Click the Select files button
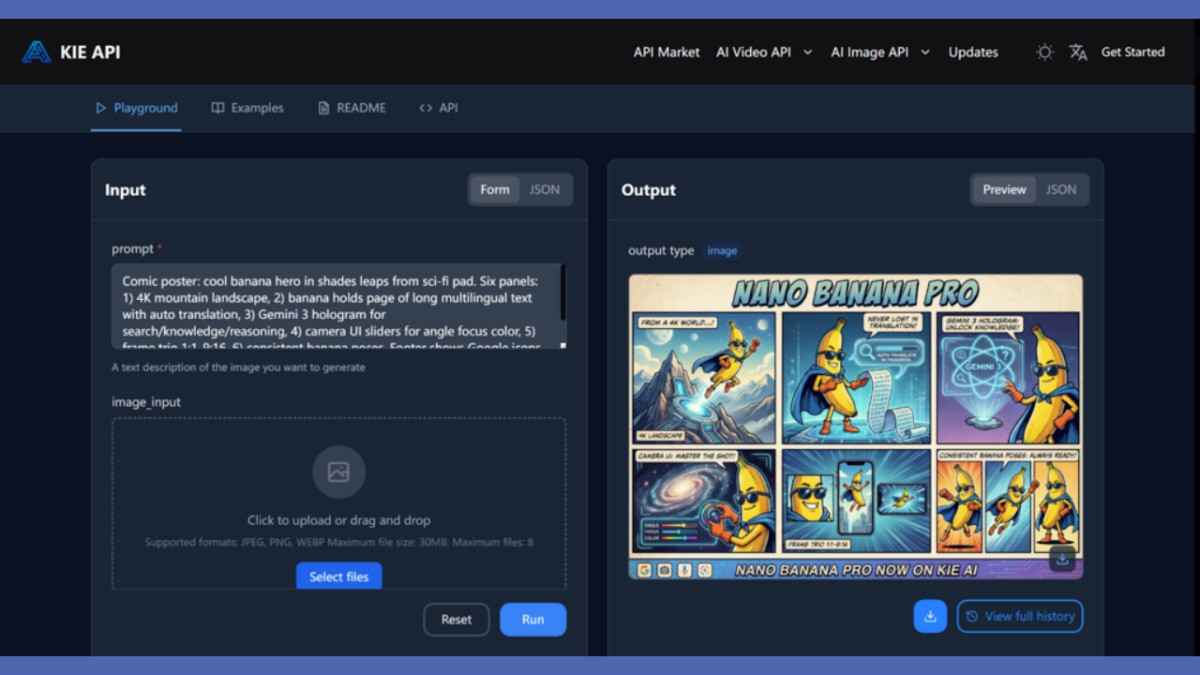This screenshot has height=675, width=1200. (339, 576)
